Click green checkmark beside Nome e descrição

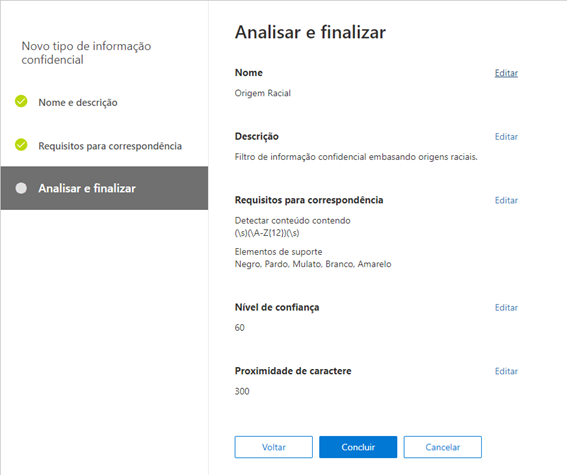click(x=21, y=102)
